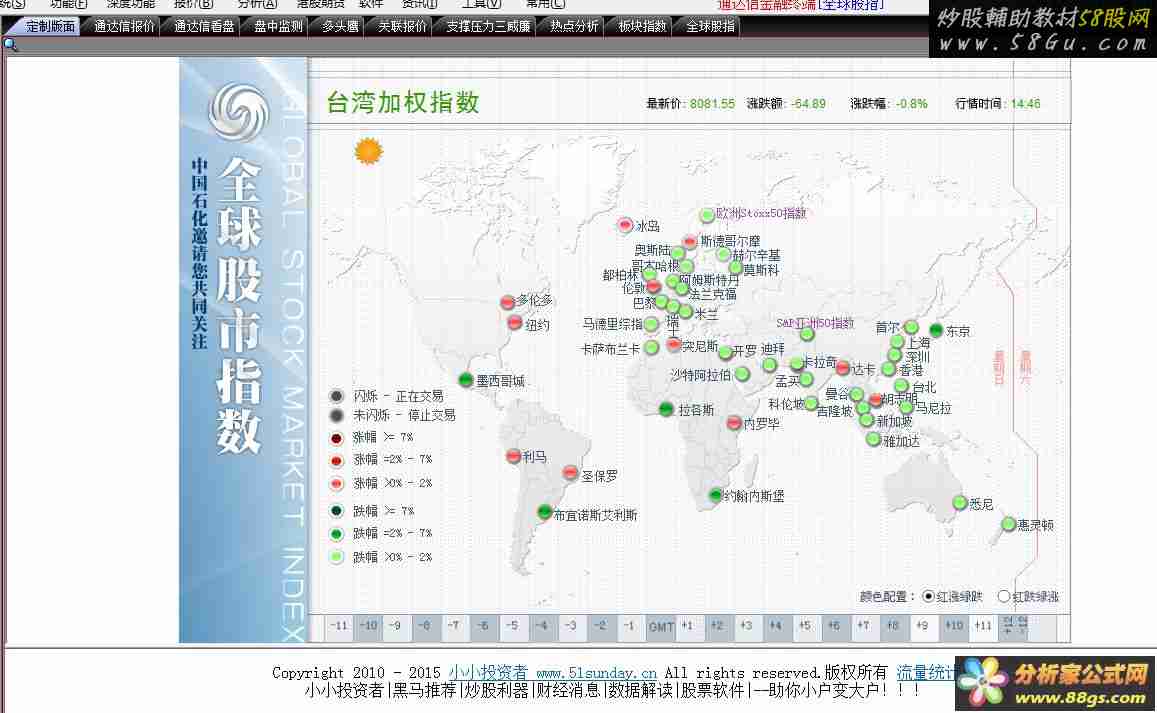The width and height of the screenshot is (1157, 713).
Task: Click the 赫尔辛基 (Helsinki) market marker
Action: coord(724,255)
